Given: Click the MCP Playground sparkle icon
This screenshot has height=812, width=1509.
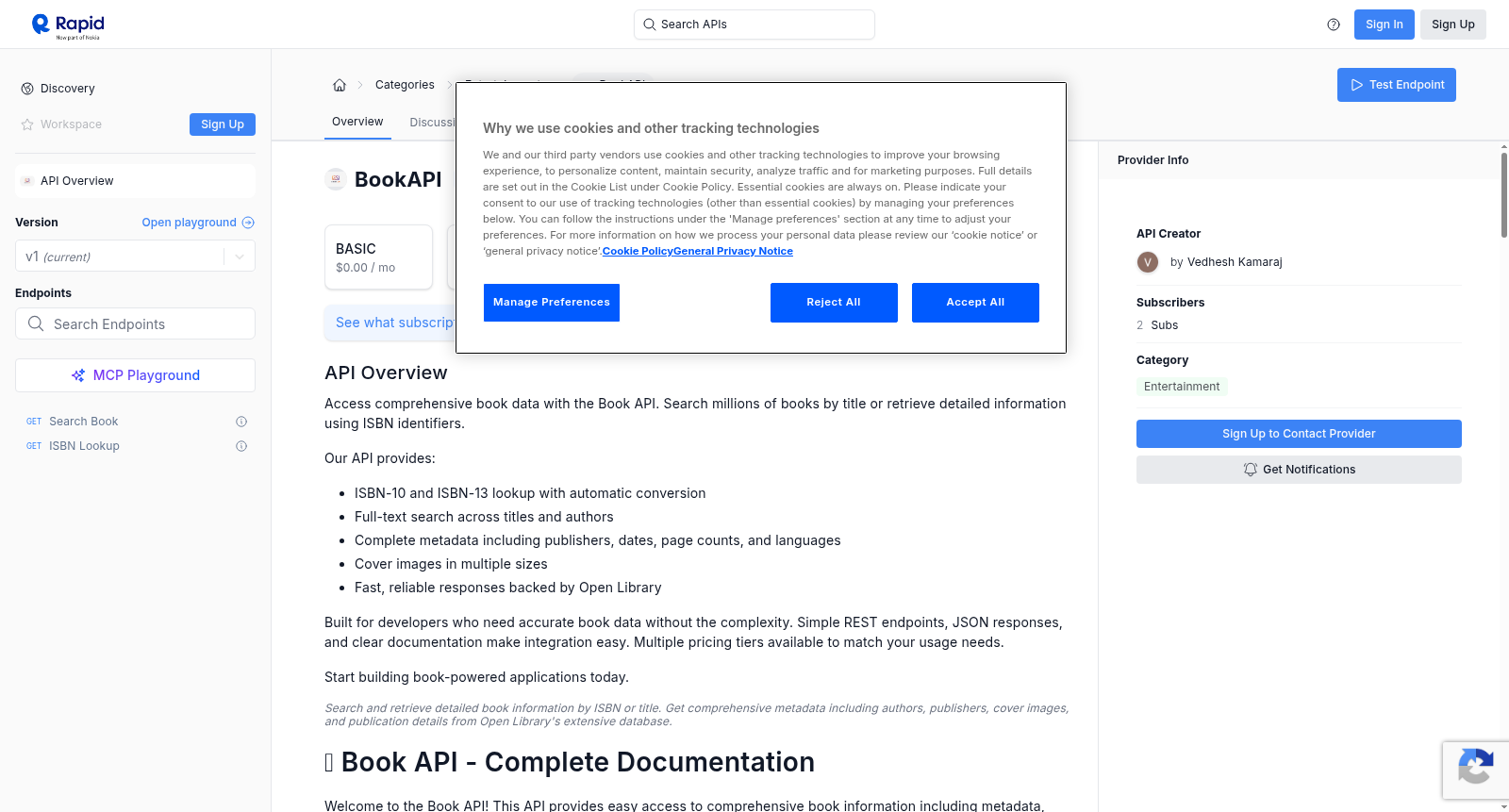Looking at the screenshot, I should coord(78,375).
